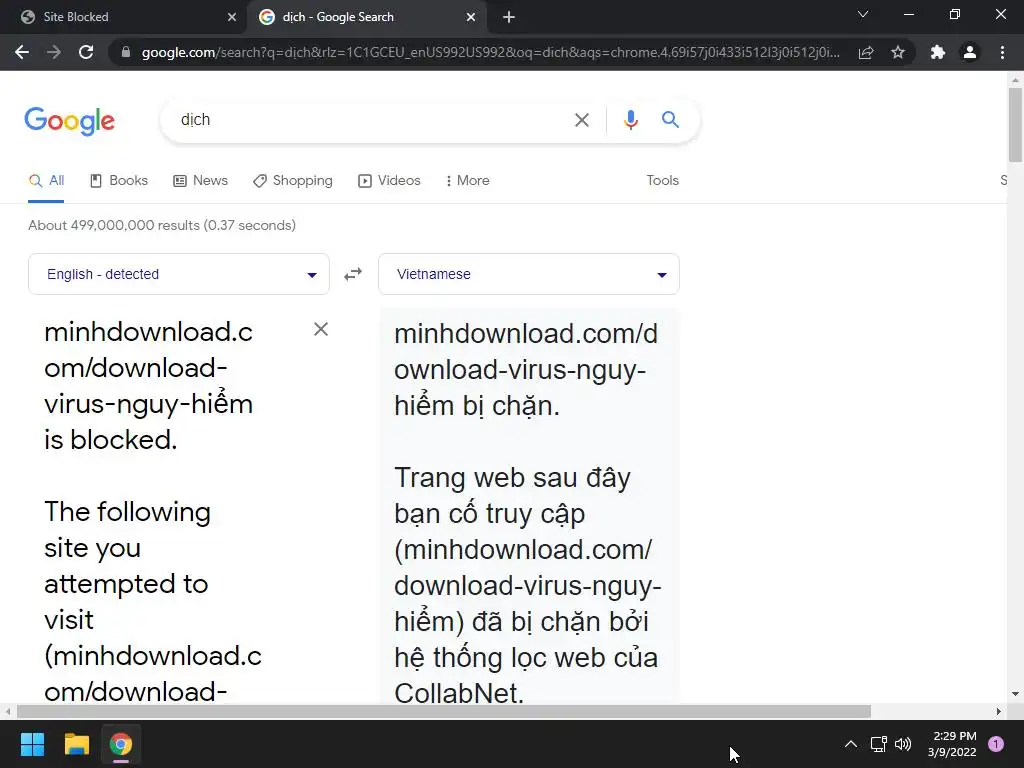The image size is (1024, 768).
Task: Click the browser forward arrow
Action: pos(54,52)
